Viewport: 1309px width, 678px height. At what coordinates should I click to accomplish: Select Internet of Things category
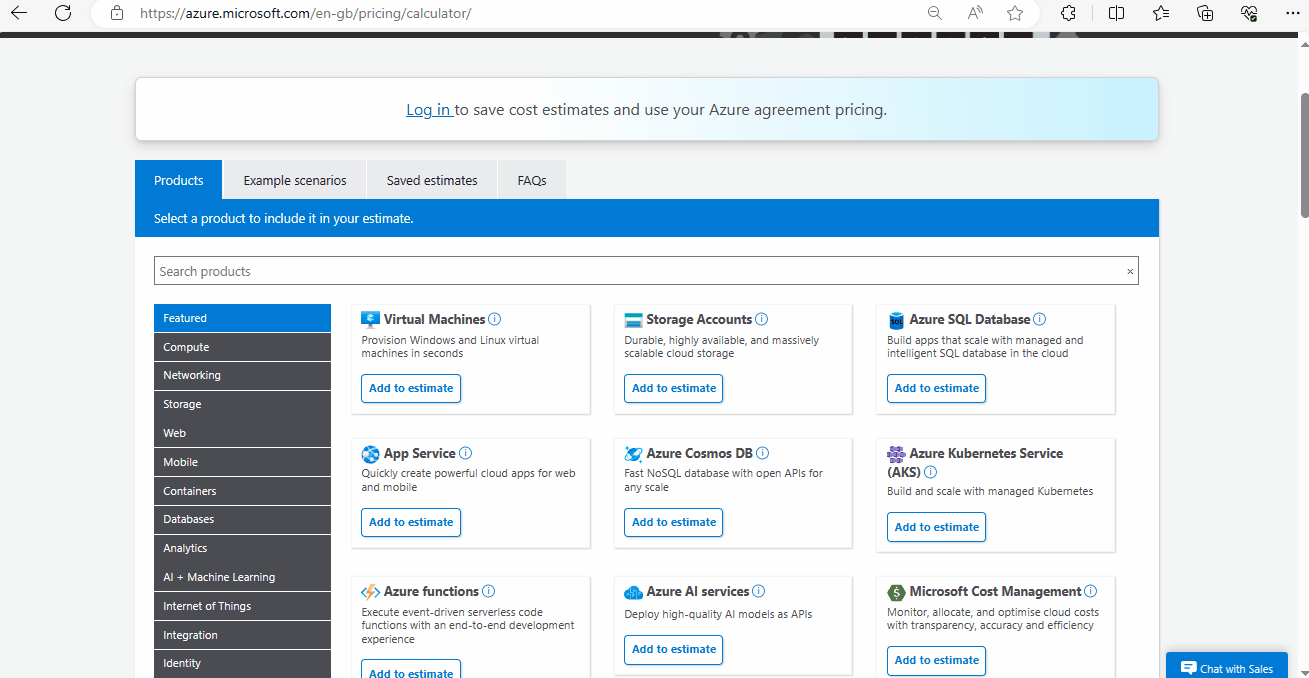click(x=242, y=606)
